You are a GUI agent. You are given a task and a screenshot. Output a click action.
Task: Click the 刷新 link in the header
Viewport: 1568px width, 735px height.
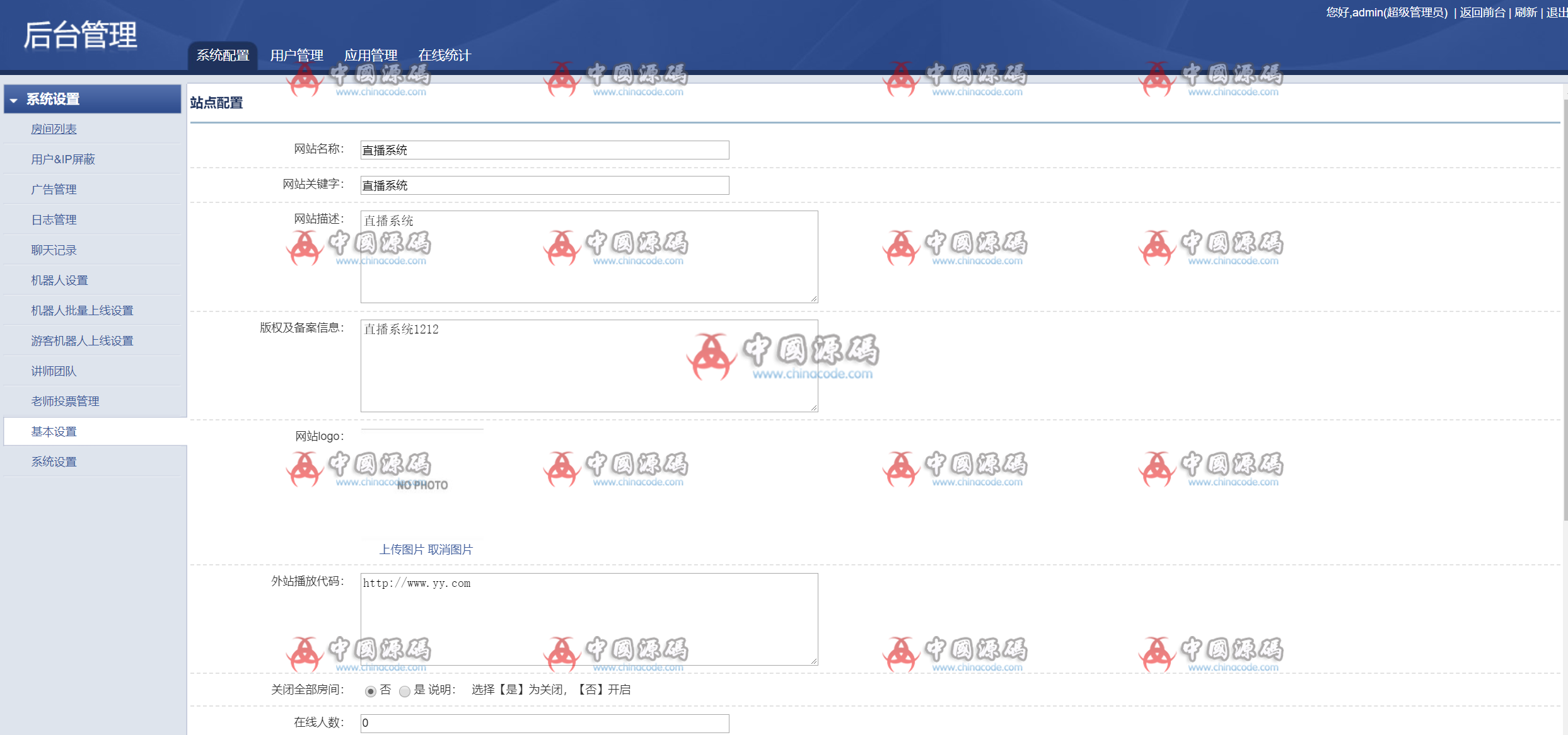click(1525, 13)
